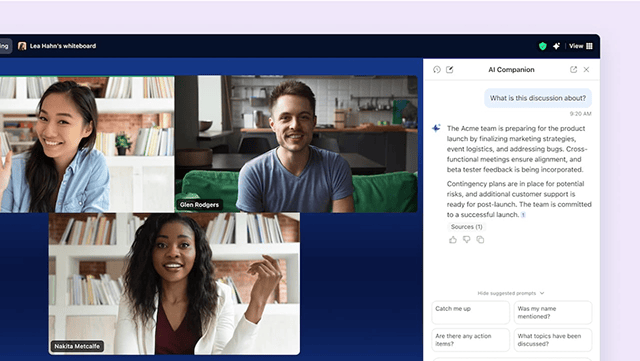Viewport: 640px width, 361px height.
Task: Click the citation 1 footnote marker
Action: [523, 215]
